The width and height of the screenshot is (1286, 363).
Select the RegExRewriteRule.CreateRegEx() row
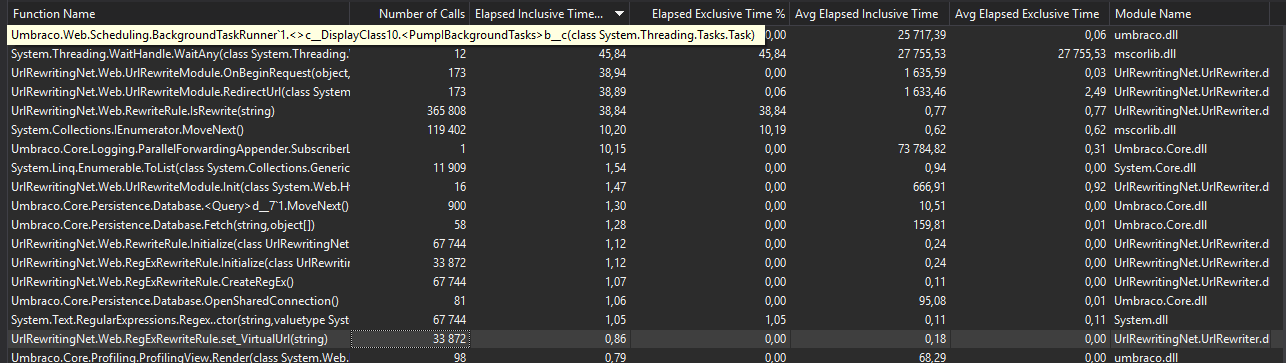click(x=643, y=281)
